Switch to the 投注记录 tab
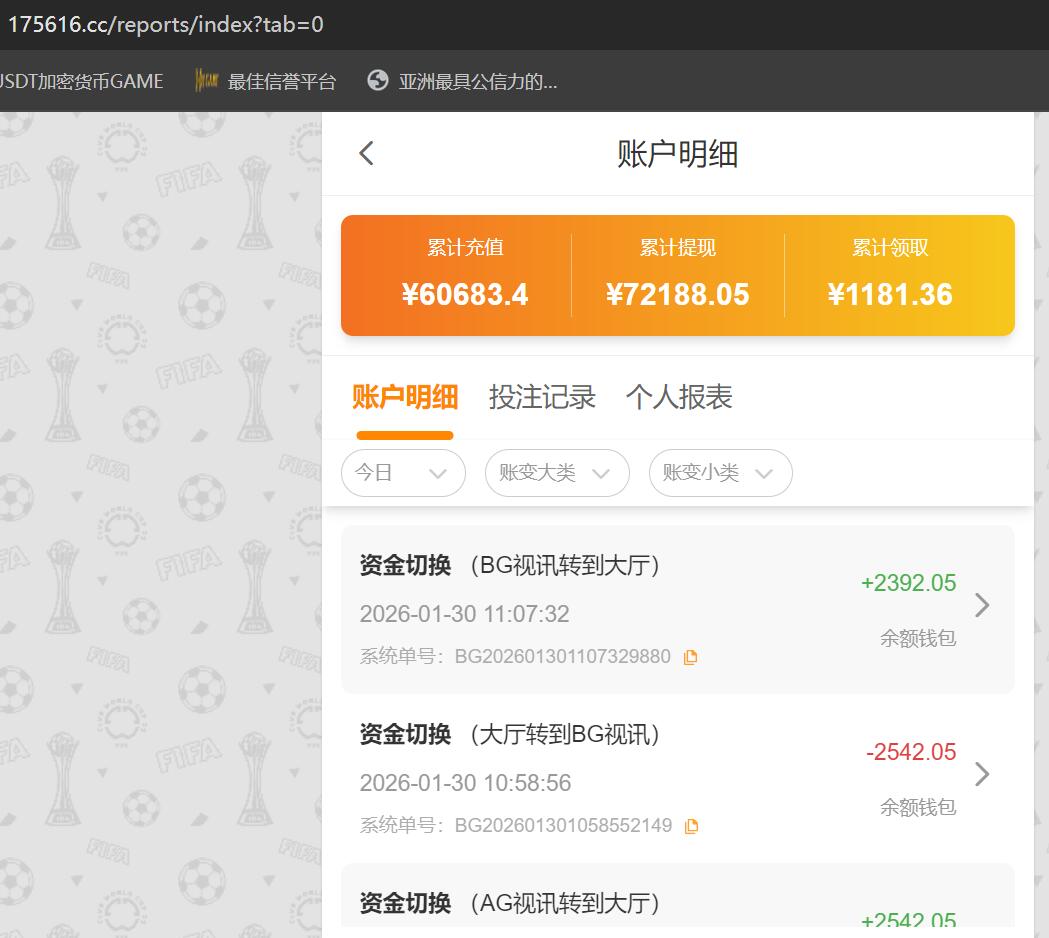1049x938 pixels. 542,397
